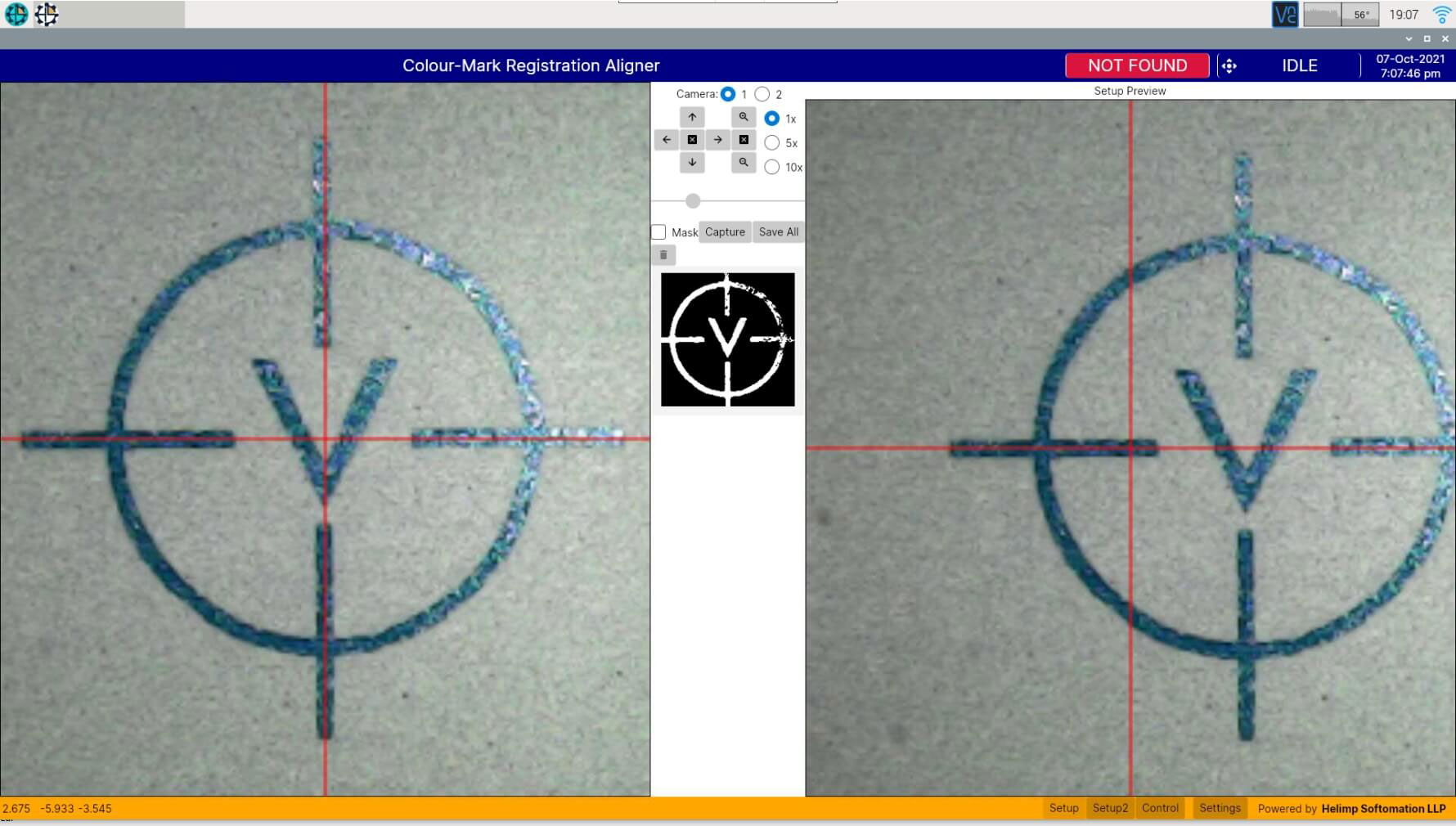Select Camera 2 radio button

click(x=762, y=94)
